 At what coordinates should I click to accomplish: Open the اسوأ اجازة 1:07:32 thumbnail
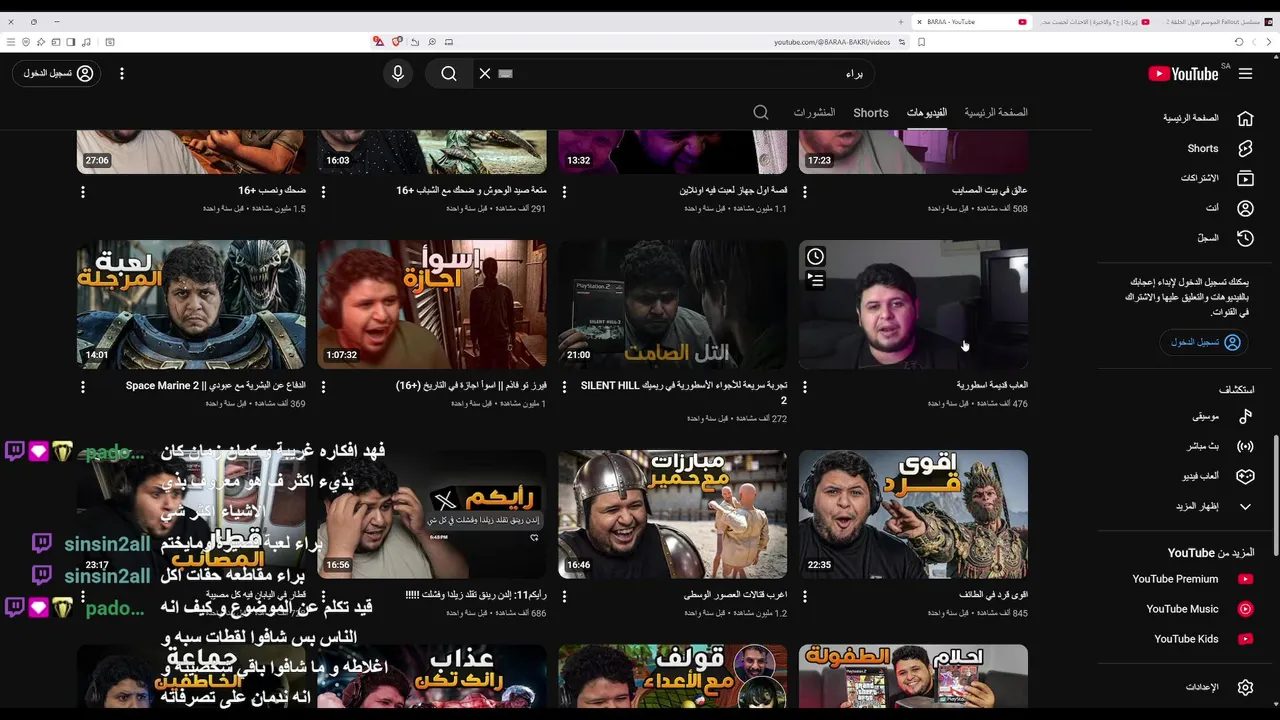[x=432, y=304]
